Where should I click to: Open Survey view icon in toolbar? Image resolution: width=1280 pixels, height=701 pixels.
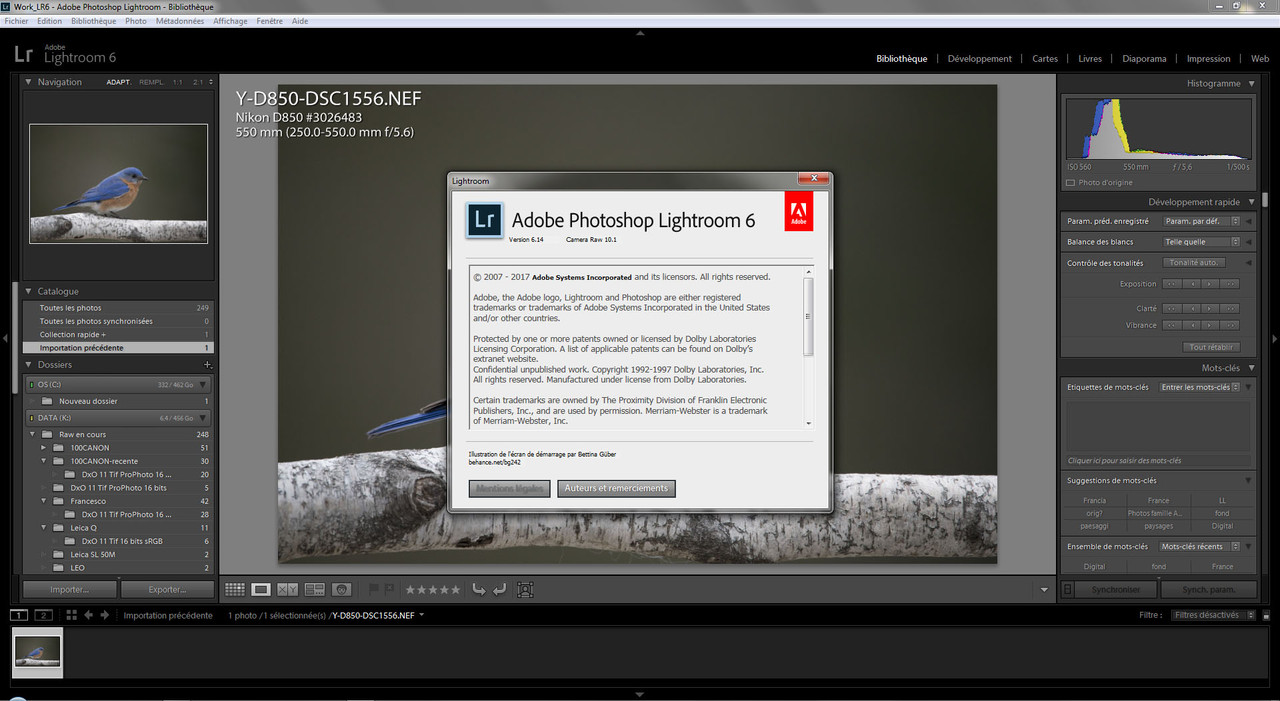point(315,590)
